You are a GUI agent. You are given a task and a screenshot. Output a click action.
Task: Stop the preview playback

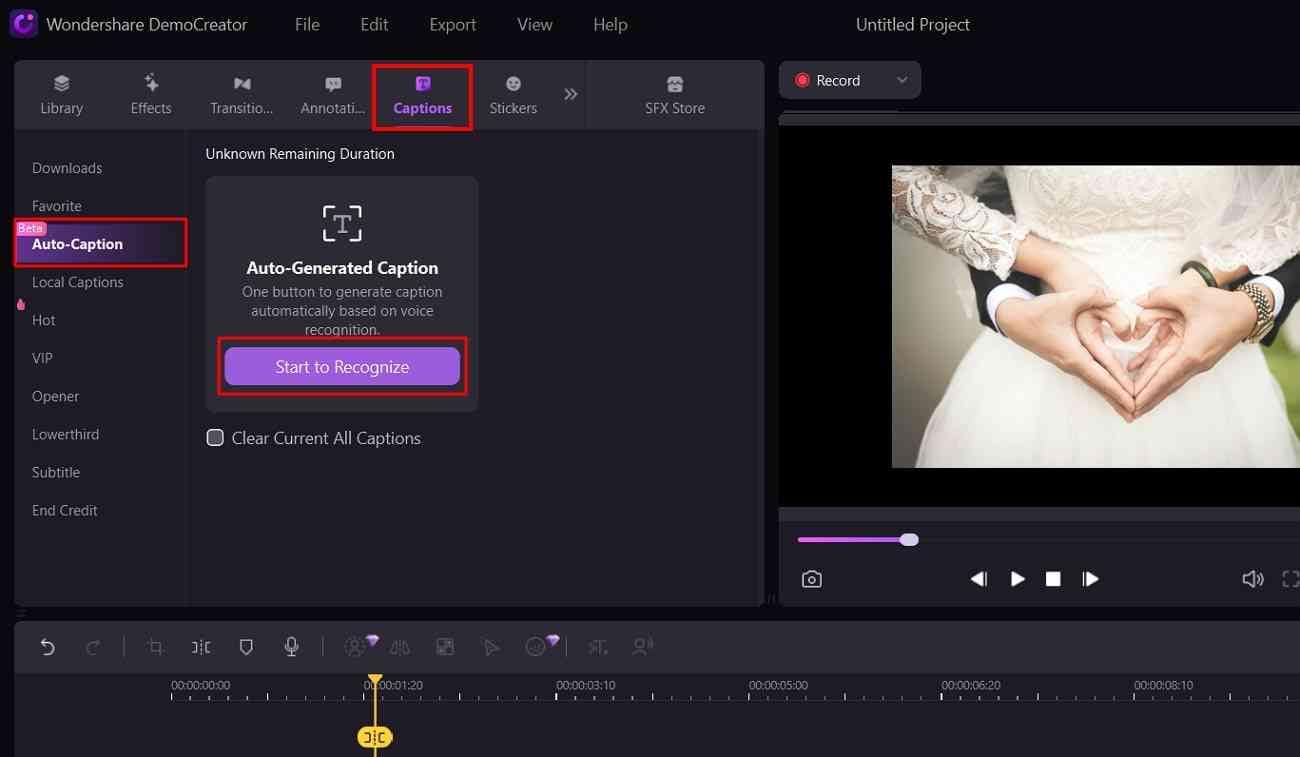[1053, 579]
